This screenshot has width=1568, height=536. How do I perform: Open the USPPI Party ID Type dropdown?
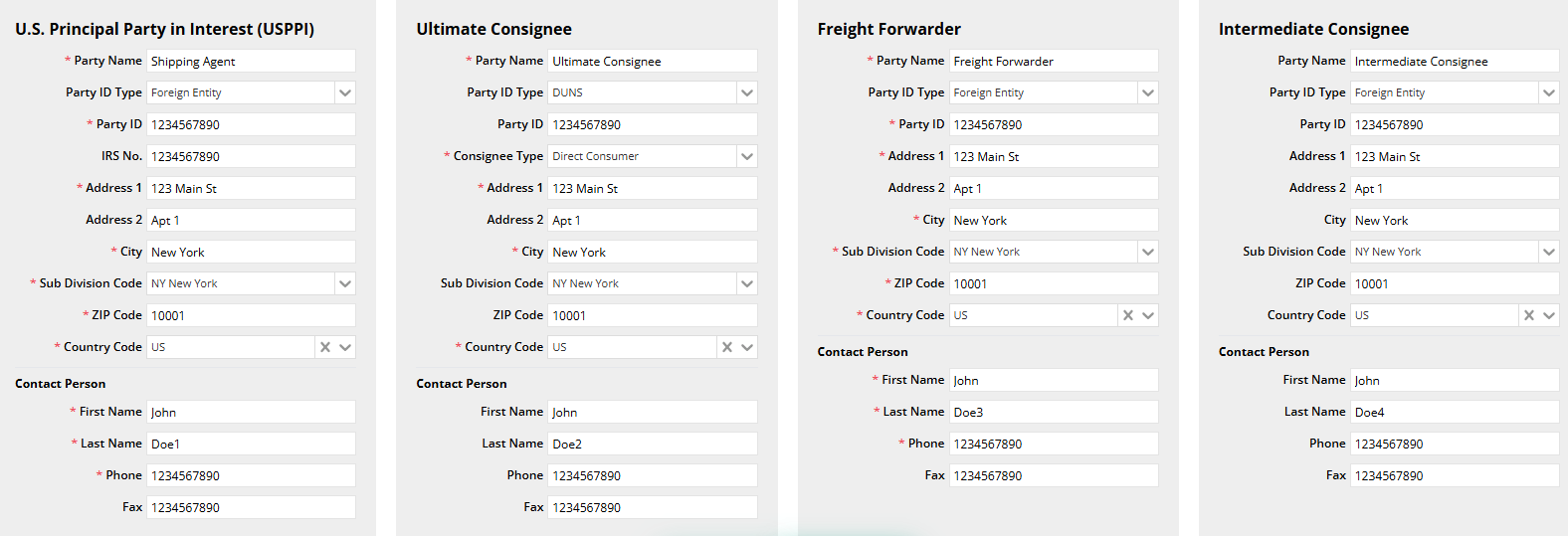(345, 92)
